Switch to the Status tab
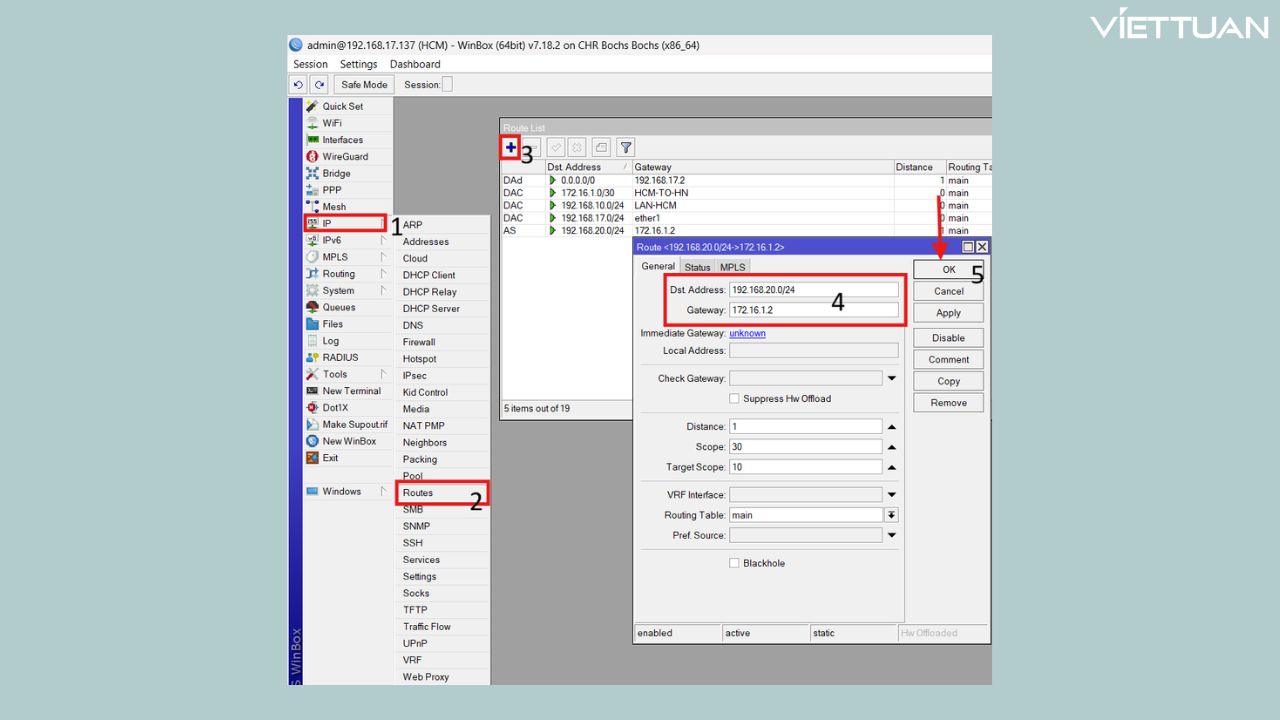 (697, 267)
